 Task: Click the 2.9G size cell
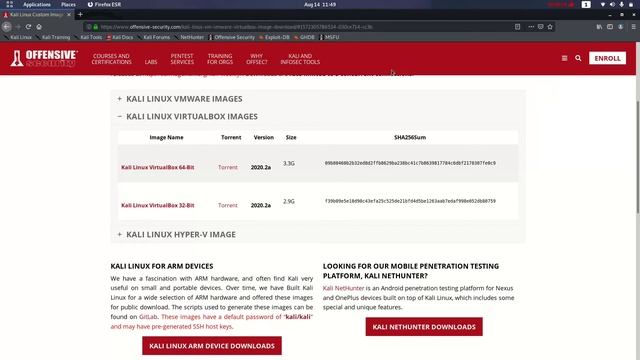[289, 201]
